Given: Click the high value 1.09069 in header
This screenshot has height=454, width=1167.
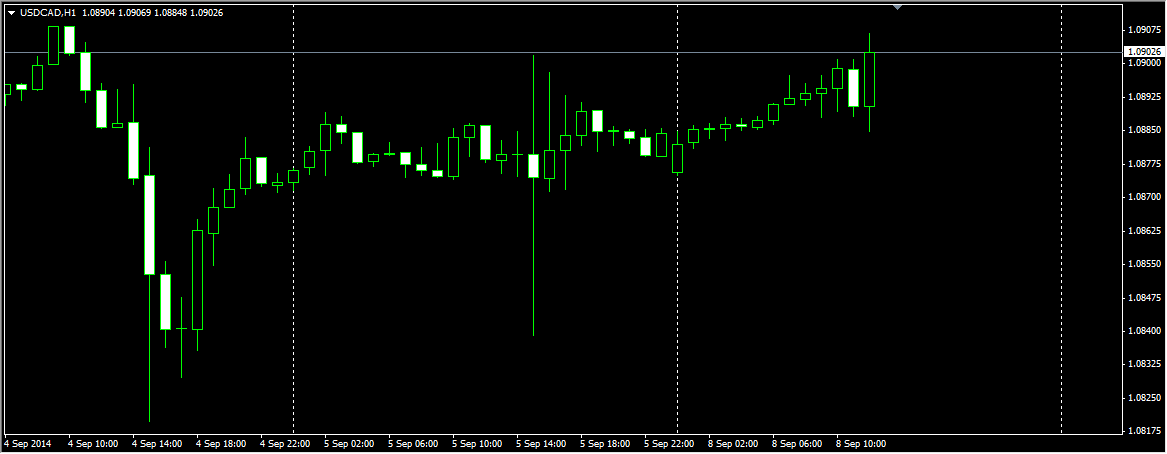Looking at the screenshot, I should pos(135,13).
